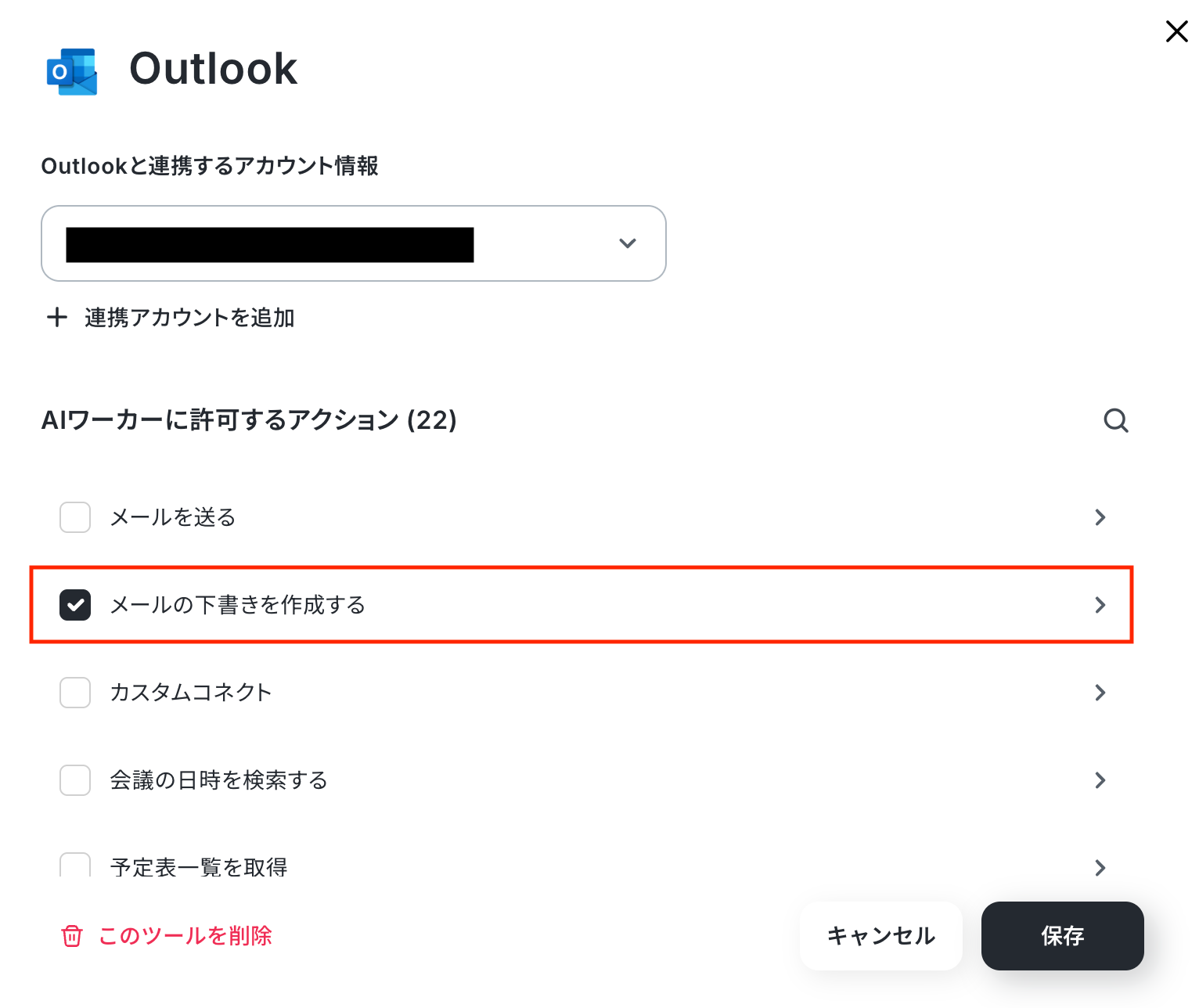The image size is (1199, 1008).
Task: Expand the 予定表一覧を取得 chevron
Action: point(1100,867)
